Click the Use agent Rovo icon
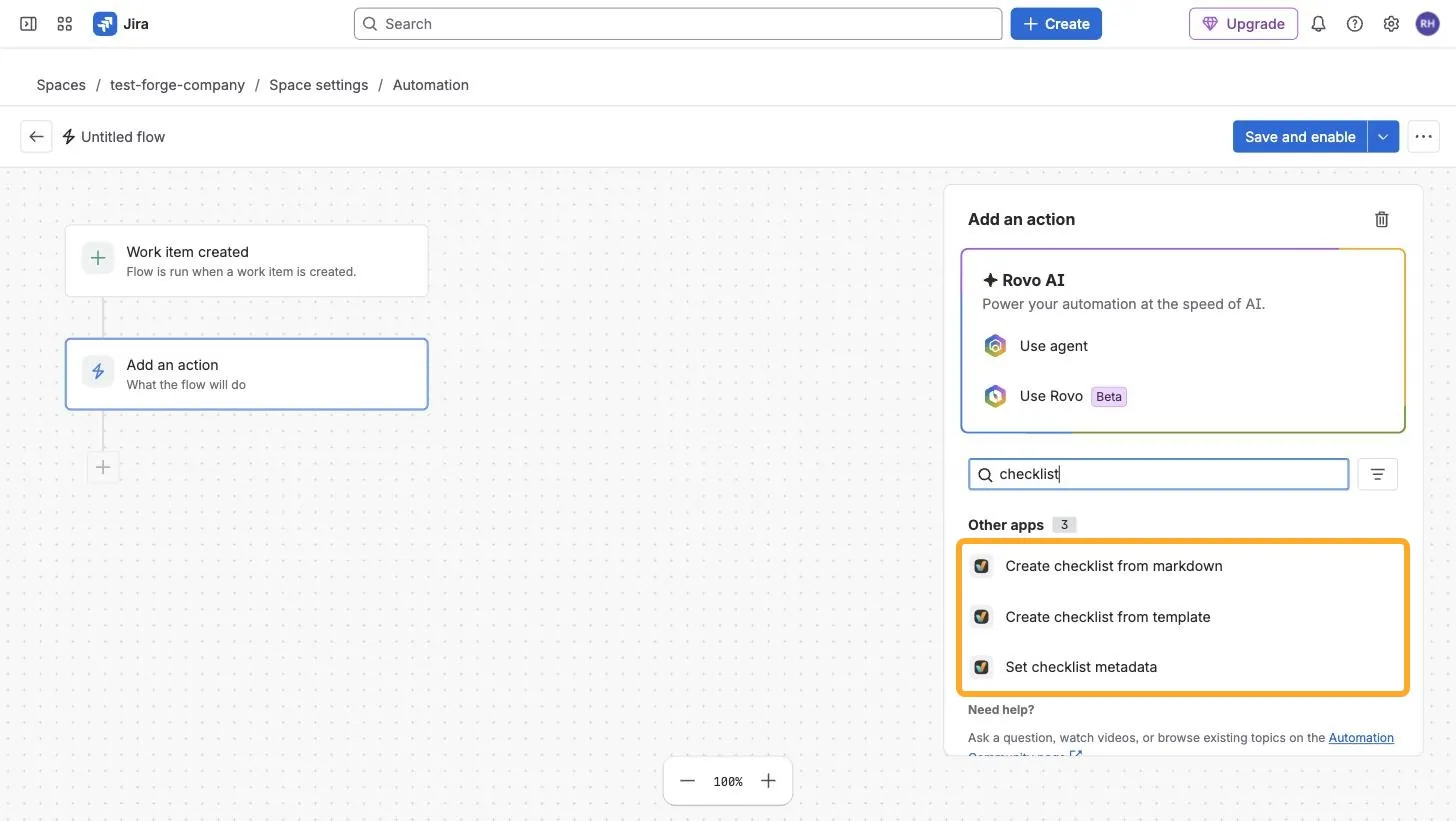 pos(995,346)
